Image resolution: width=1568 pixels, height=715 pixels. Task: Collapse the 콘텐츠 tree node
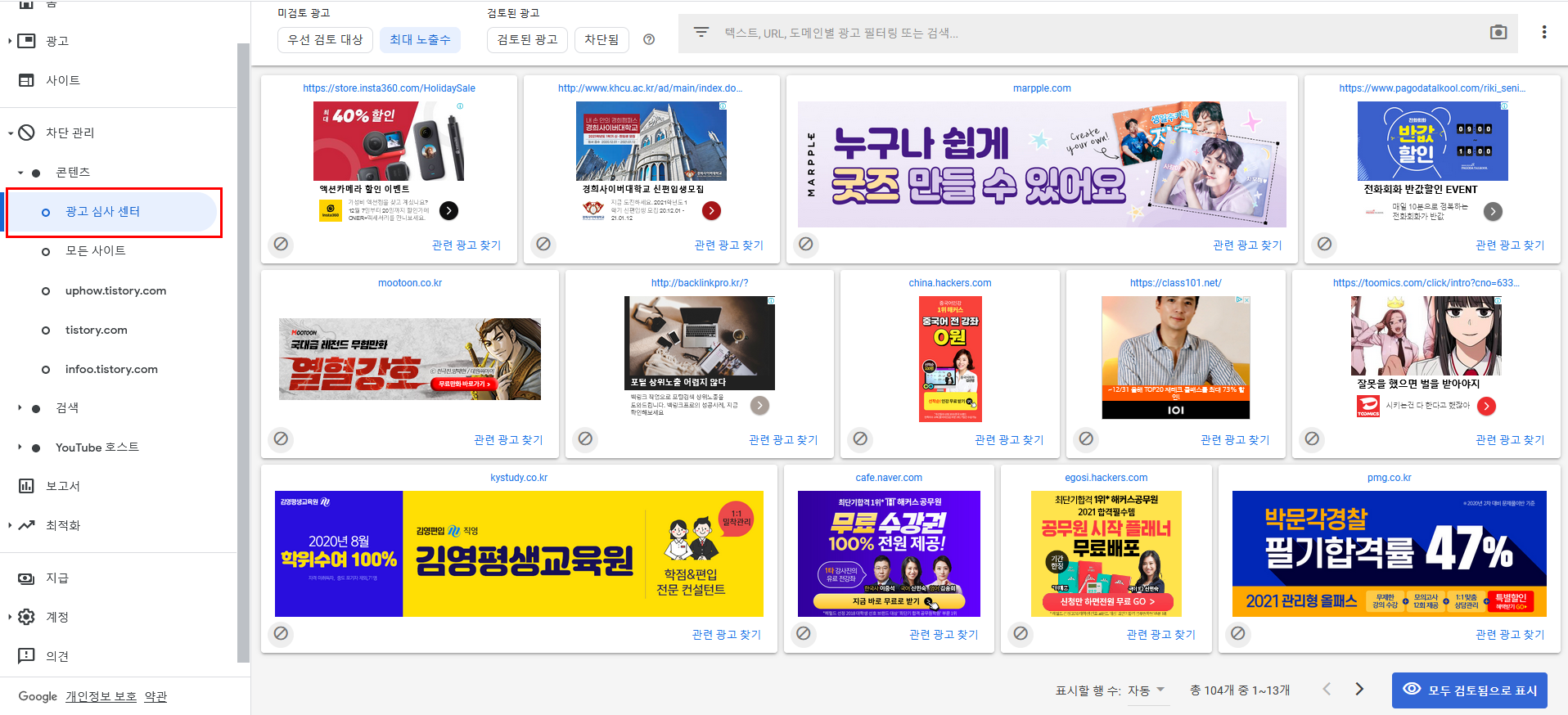point(20,173)
